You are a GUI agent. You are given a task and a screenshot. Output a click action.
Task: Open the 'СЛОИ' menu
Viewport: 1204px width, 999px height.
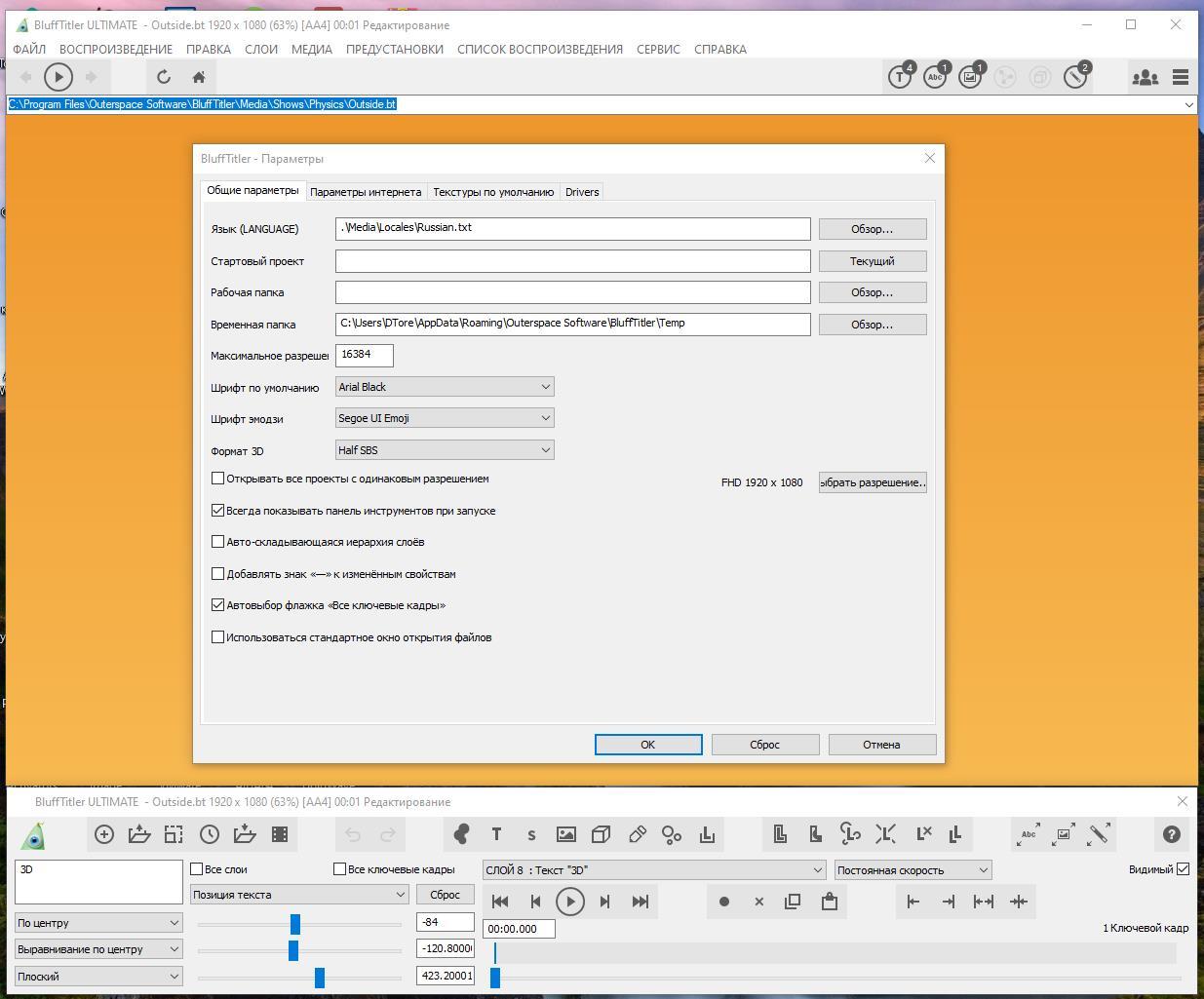pos(260,49)
